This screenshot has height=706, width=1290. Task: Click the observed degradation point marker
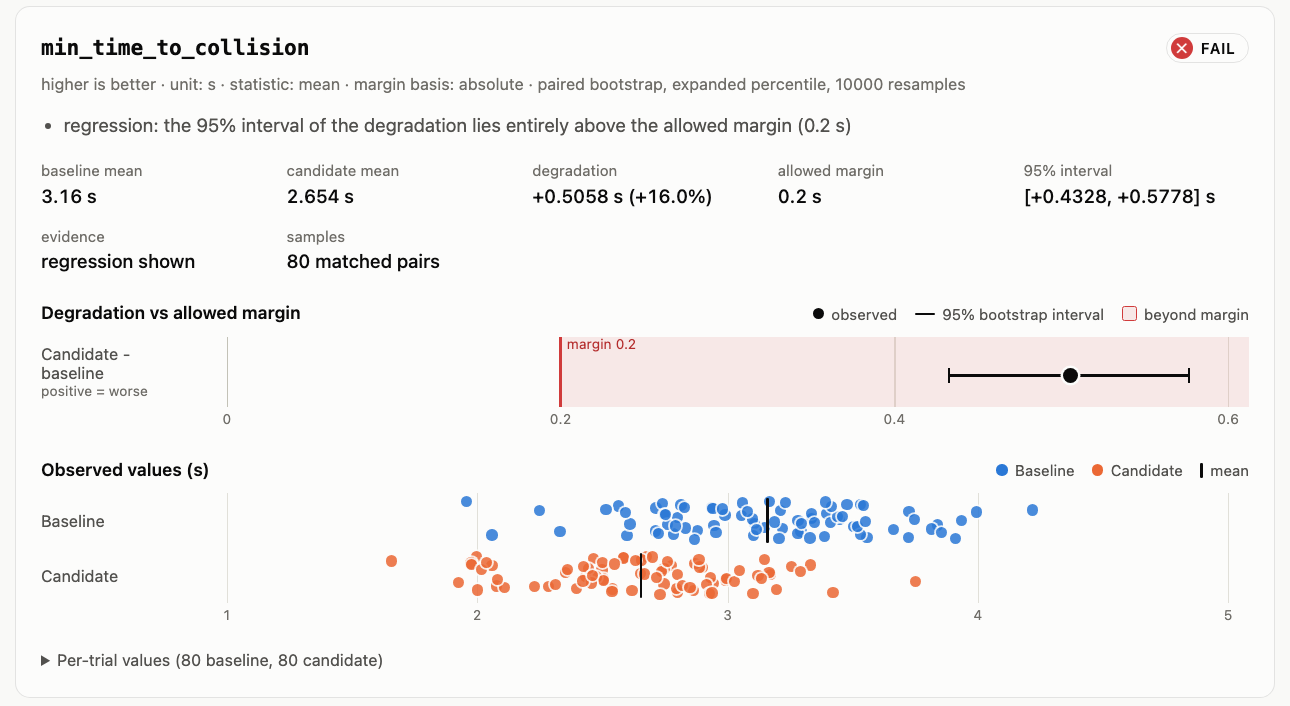click(x=1071, y=375)
